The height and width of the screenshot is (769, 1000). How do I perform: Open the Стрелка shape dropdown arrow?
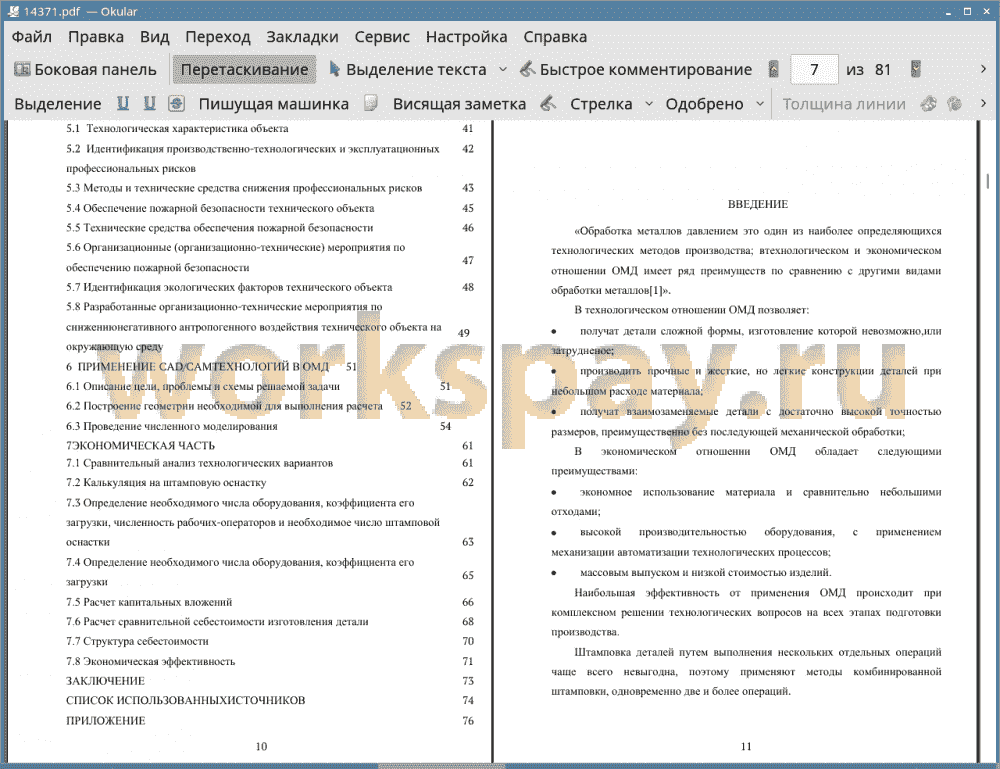(x=649, y=104)
